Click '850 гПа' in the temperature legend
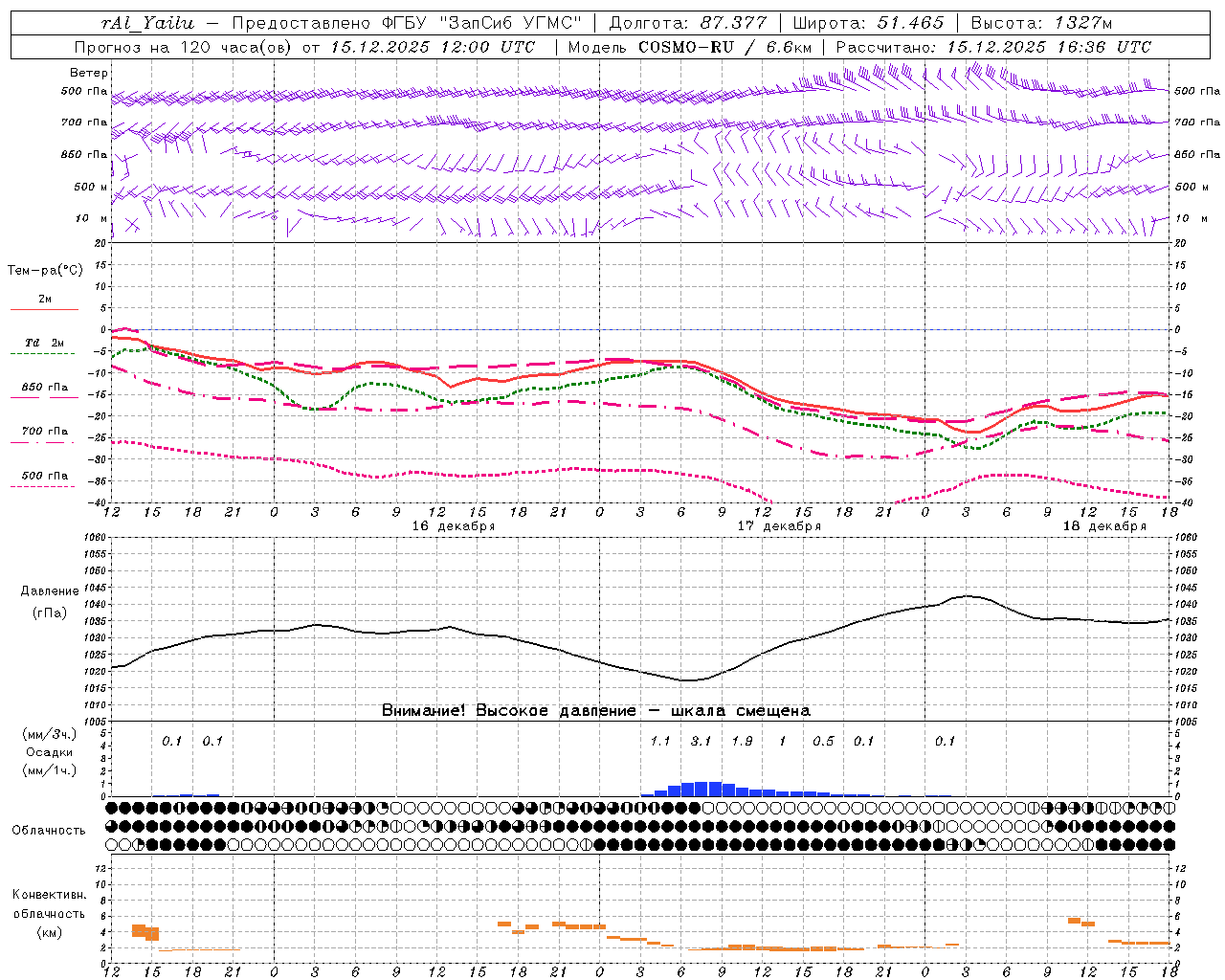 tap(45, 388)
